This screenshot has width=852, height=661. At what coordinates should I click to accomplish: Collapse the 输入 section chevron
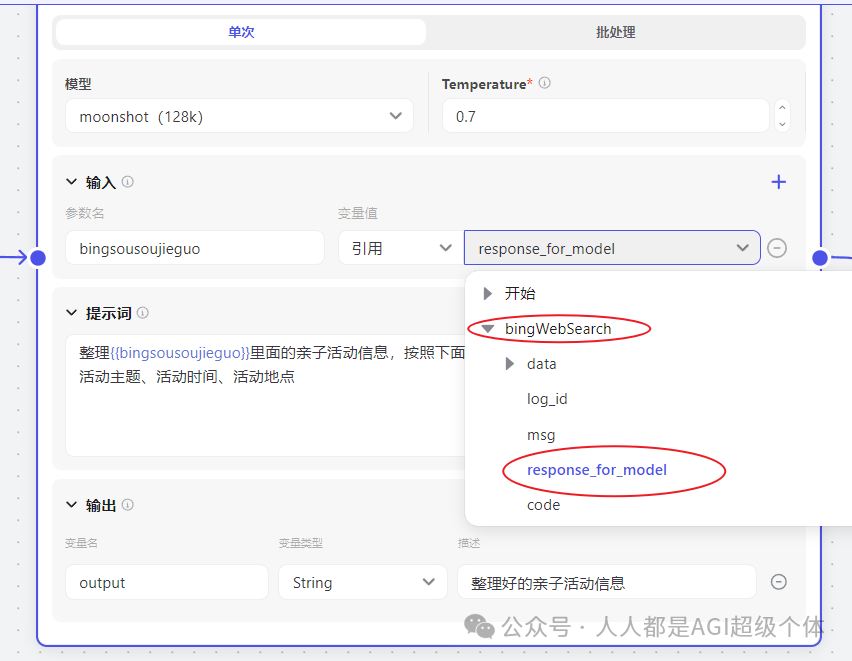(71, 182)
